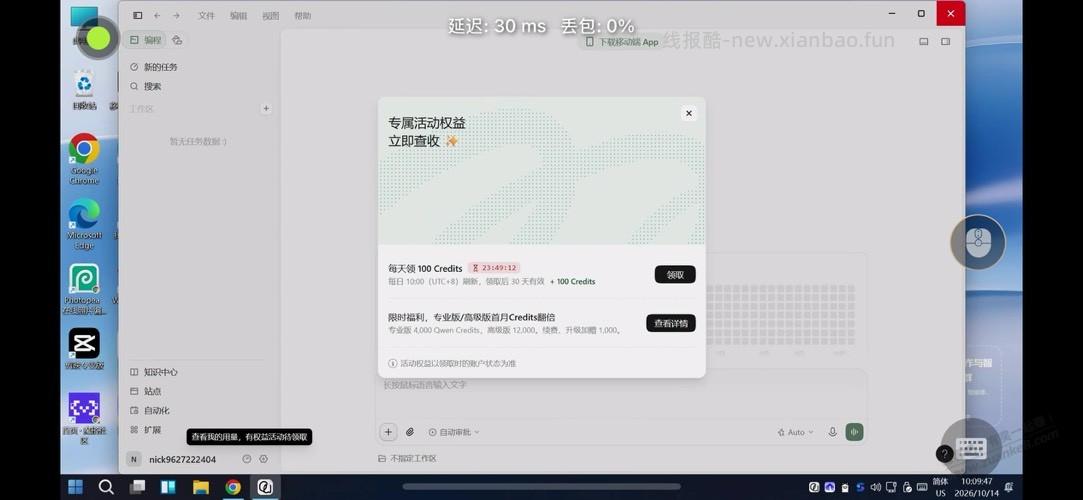Open Microsoft Edge desktop shortcut
The image size is (1083, 500).
tap(84, 224)
